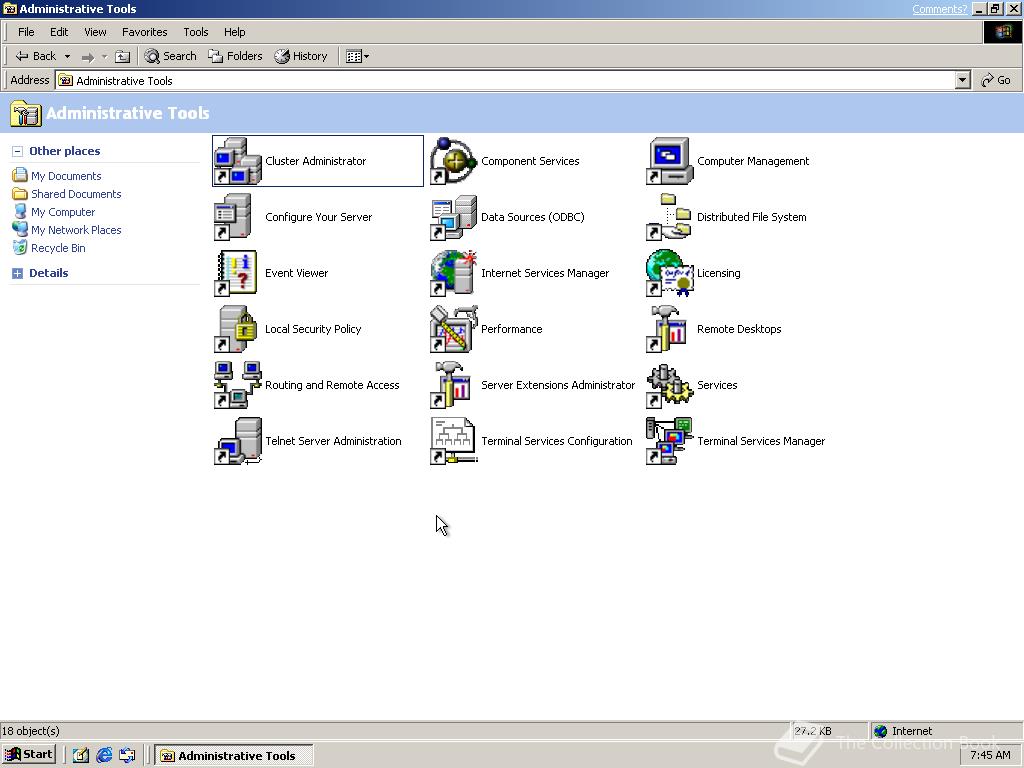
Task: Click the Up folder toolbar icon
Action: (123, 56)
